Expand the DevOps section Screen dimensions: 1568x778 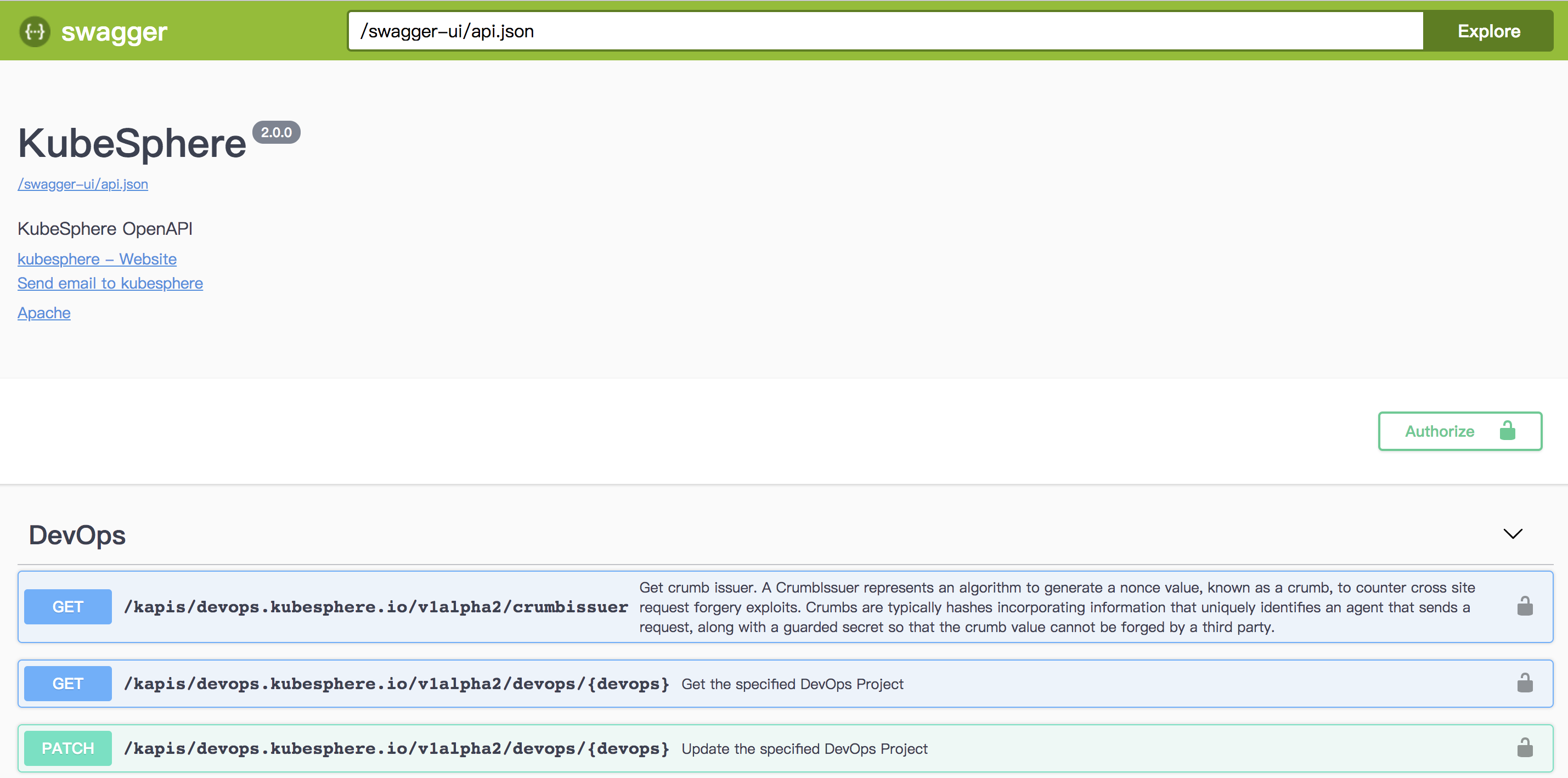click(x=1516, y=533)
